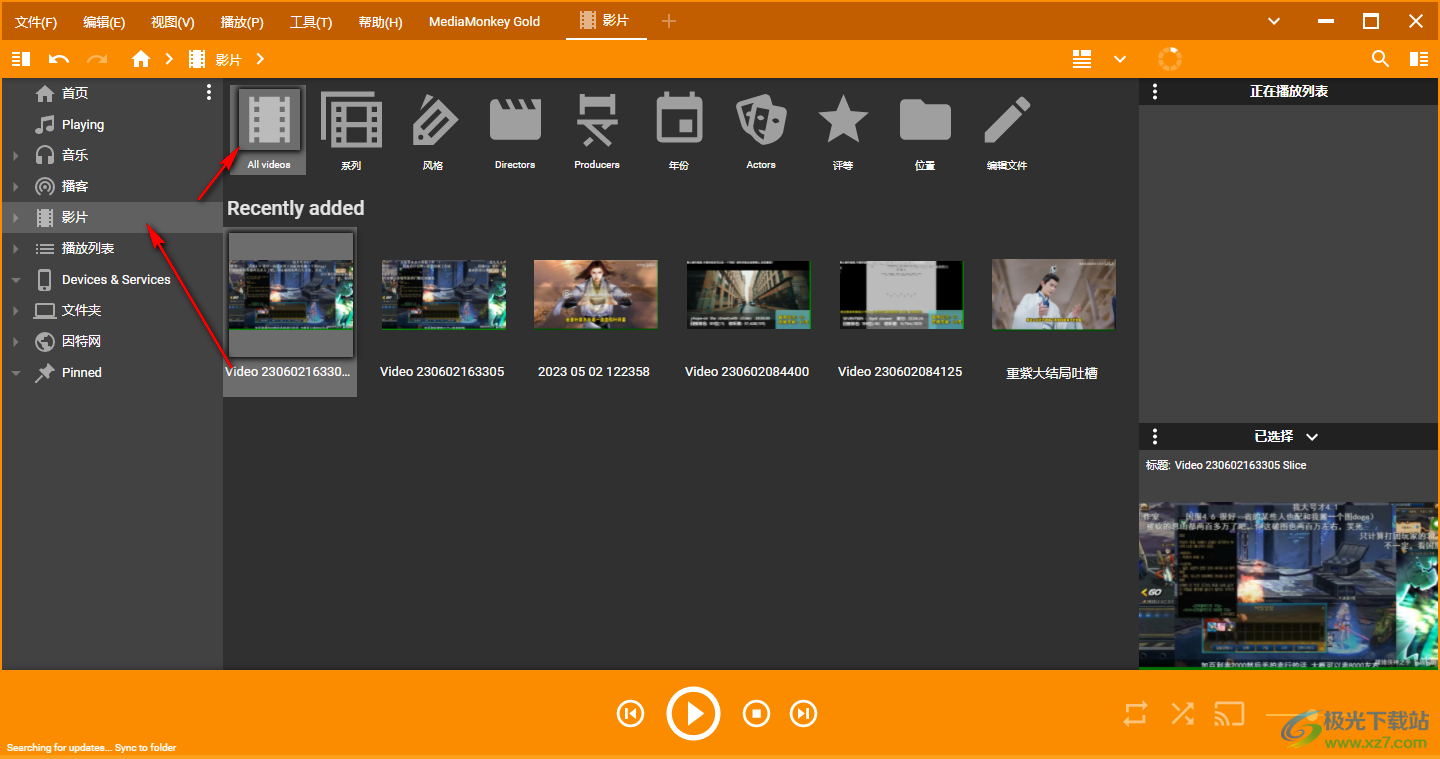Screen dimensions: 1440x759
Task: Open the Directors category icon
Action: pyautogui.click(x=515, y=121)
